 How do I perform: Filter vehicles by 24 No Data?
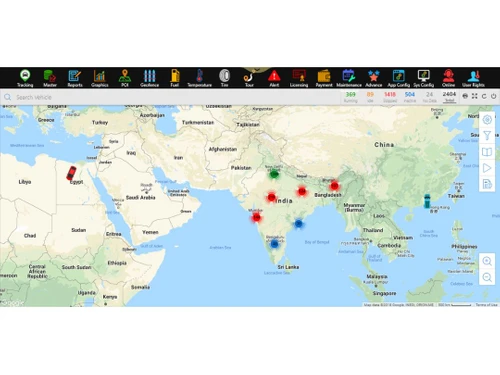tap(429, 97)
